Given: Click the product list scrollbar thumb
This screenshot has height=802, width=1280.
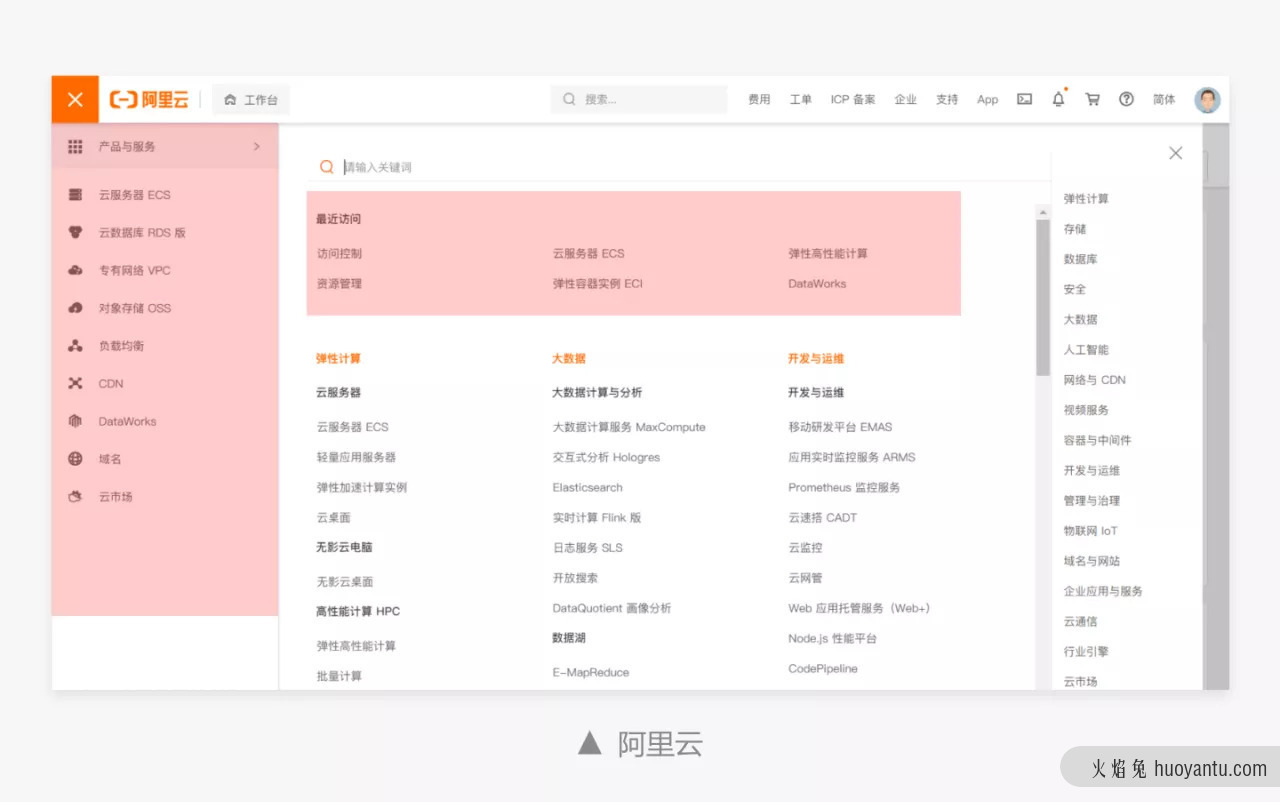Looking at the screenshot, I should tap(1043, 297).
